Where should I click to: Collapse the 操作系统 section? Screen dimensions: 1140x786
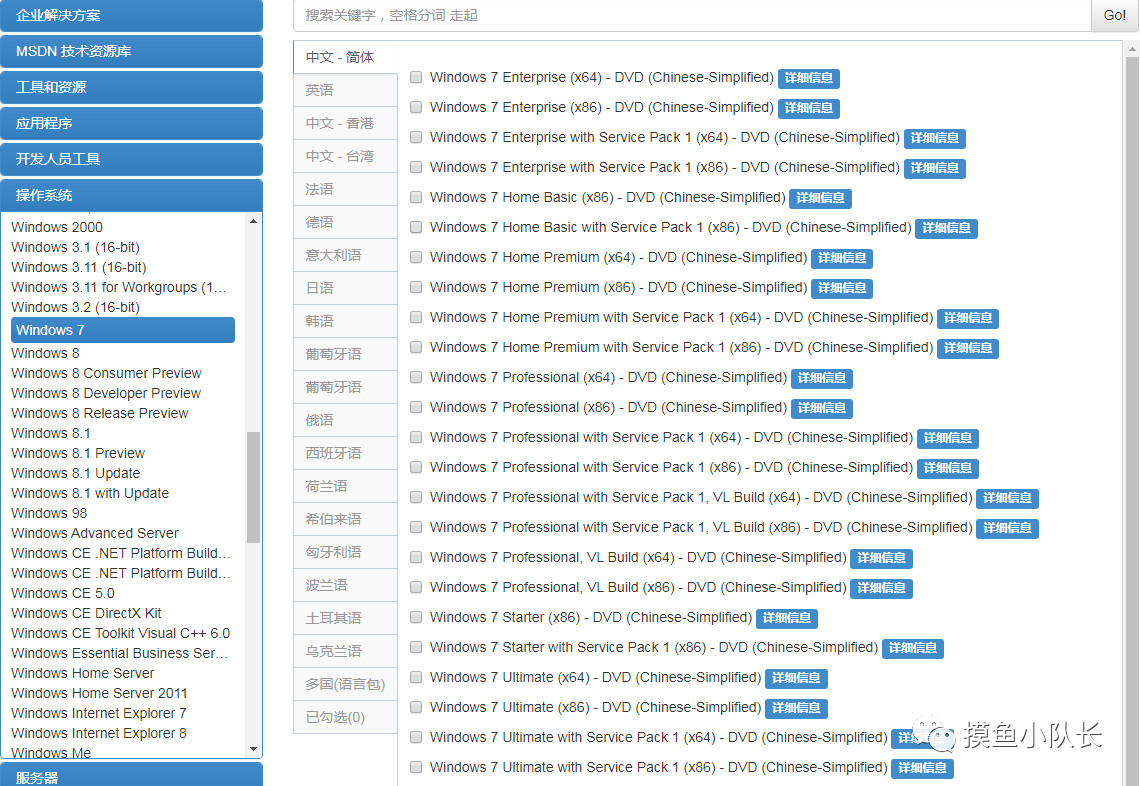132,195
